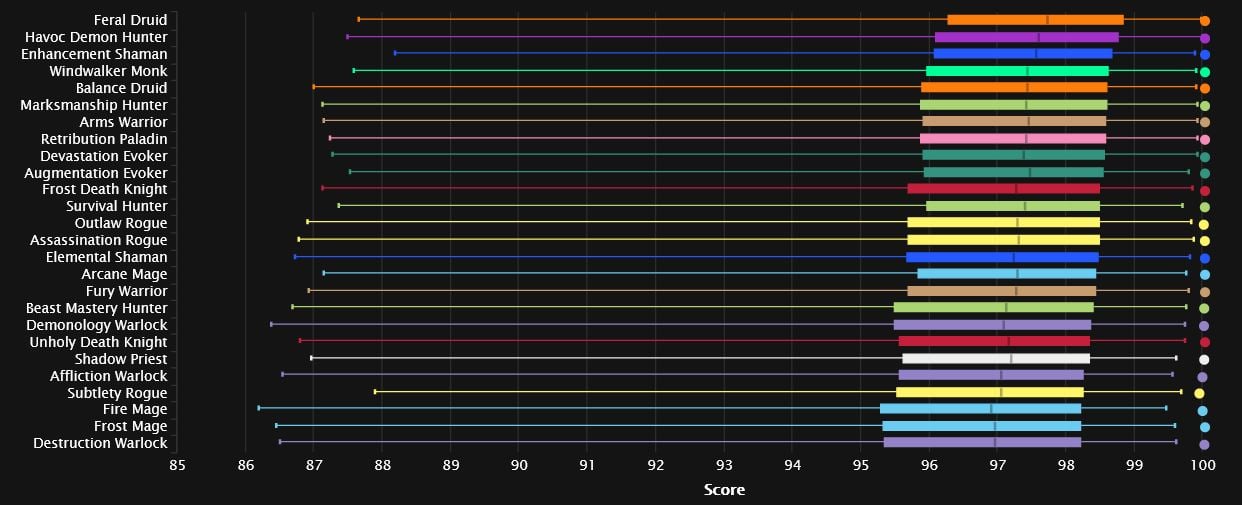Click the Frost Death Knight red box
The image size is (1242, 505).
pos(1003,190)
